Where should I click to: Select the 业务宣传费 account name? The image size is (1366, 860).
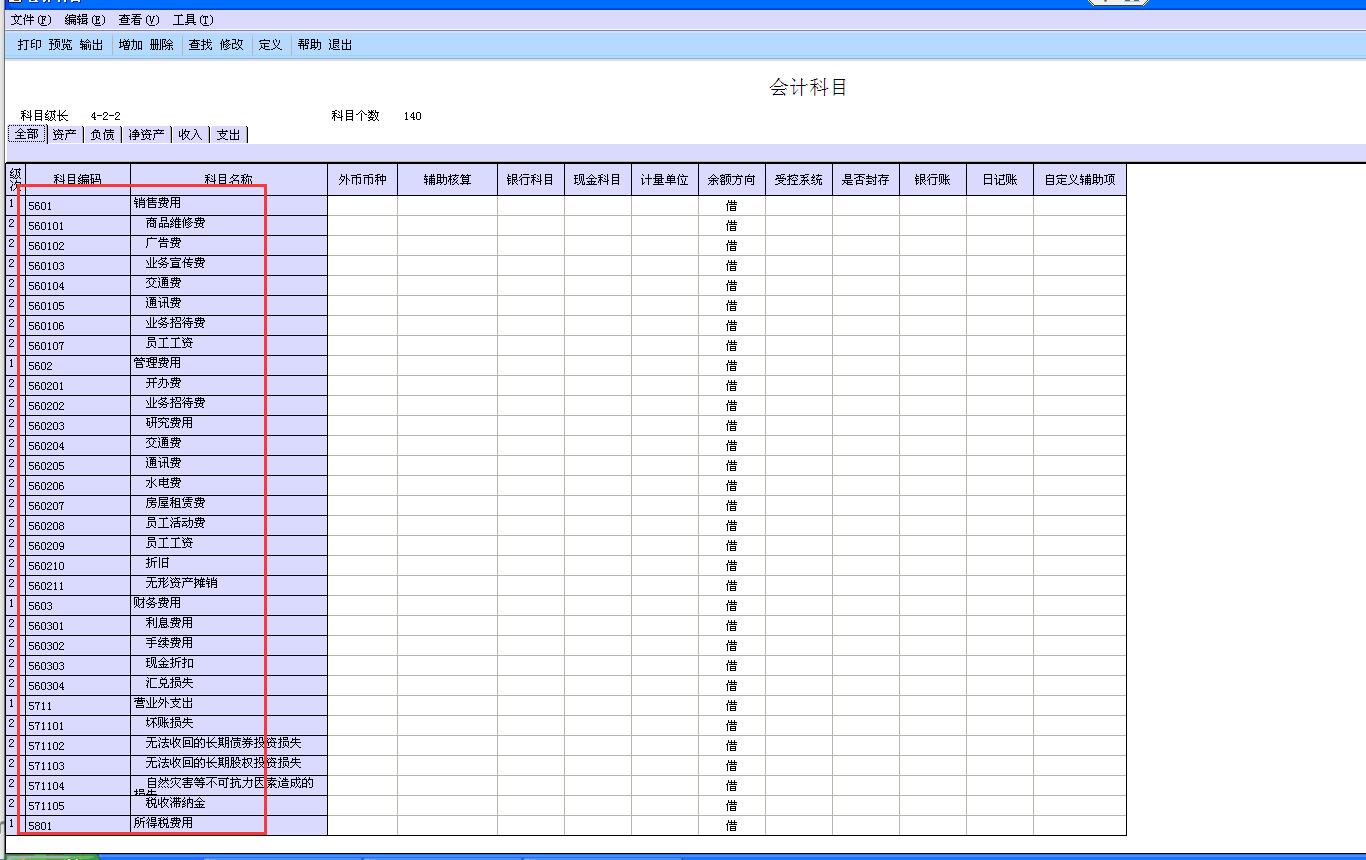pos(175,263)
